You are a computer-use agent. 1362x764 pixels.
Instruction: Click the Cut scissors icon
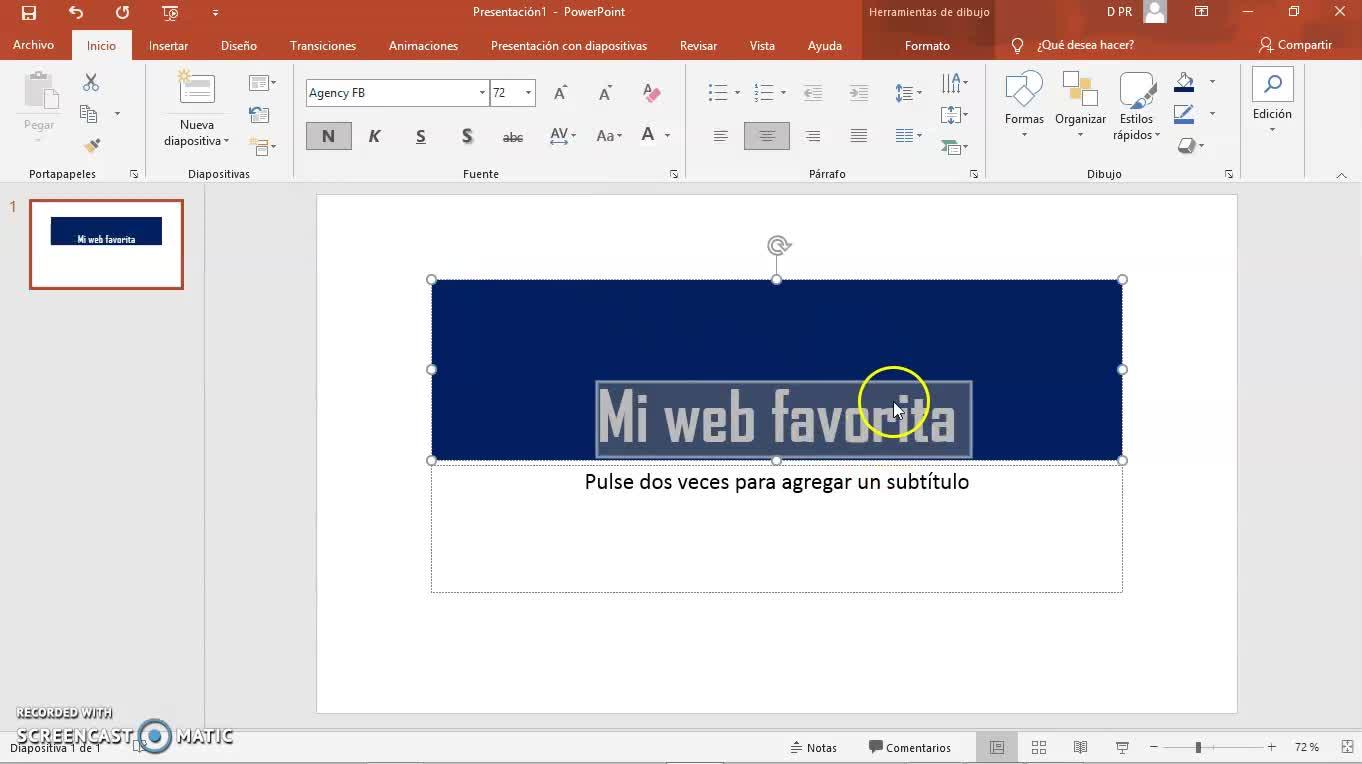(x=91, y=83)
